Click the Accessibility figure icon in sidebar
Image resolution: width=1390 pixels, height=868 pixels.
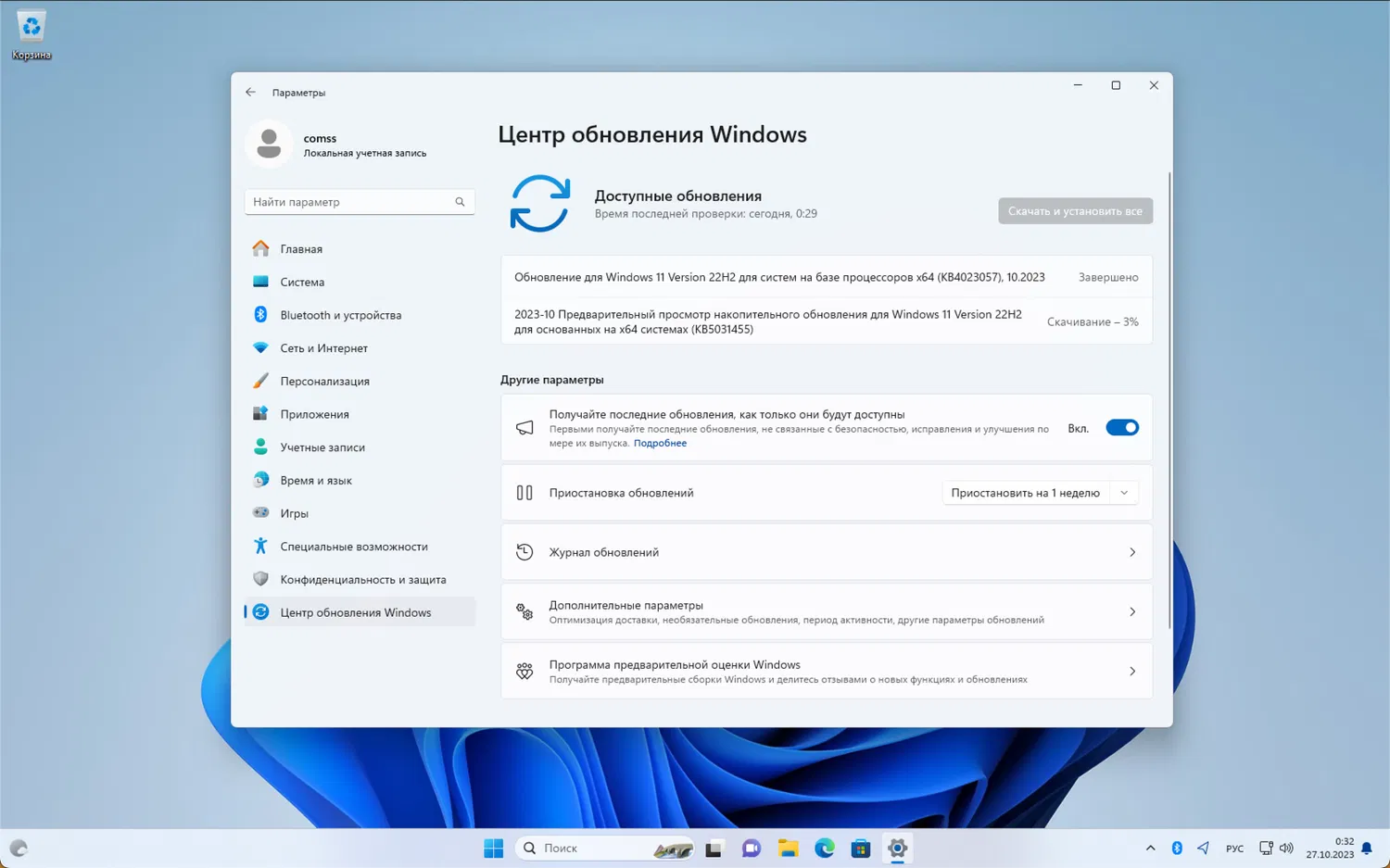click(260, 547)
